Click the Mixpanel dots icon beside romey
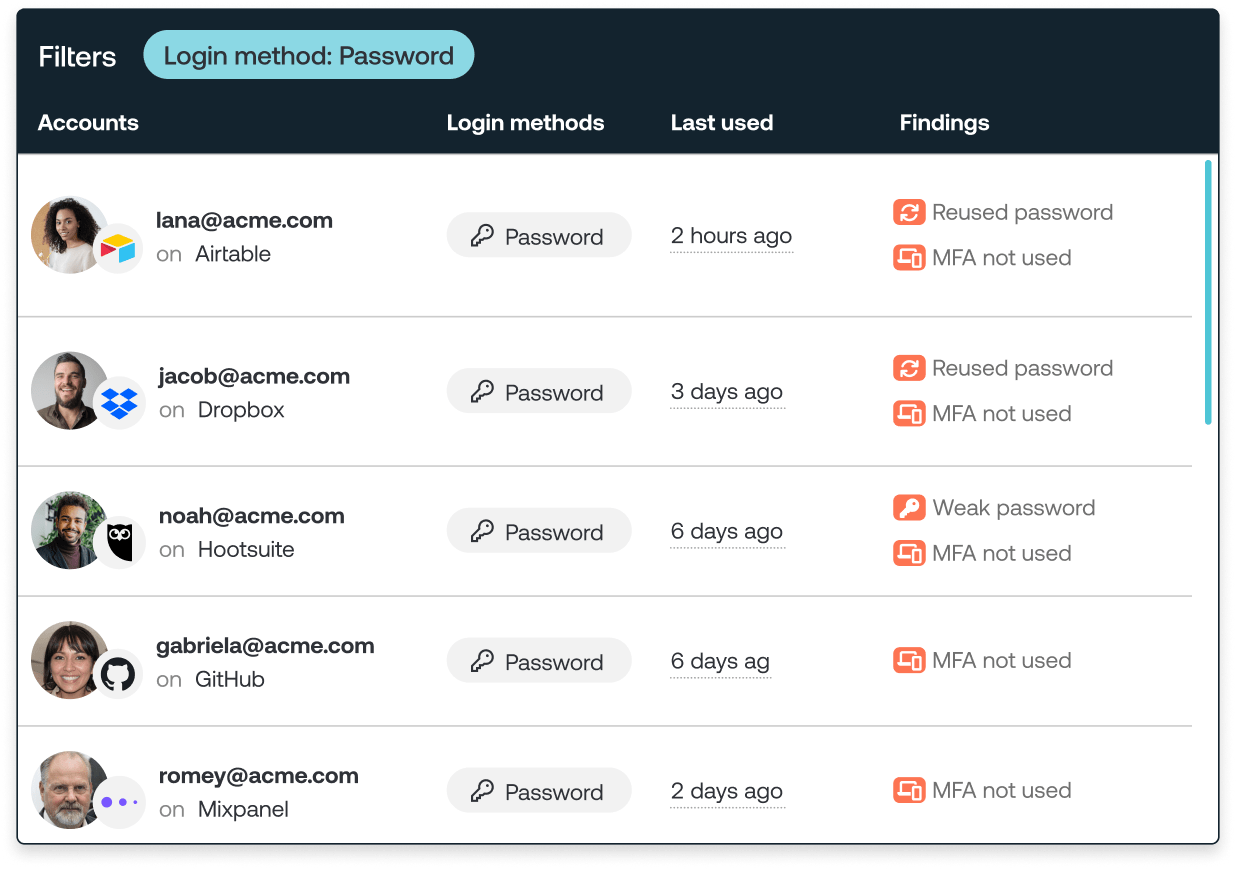 120,802
